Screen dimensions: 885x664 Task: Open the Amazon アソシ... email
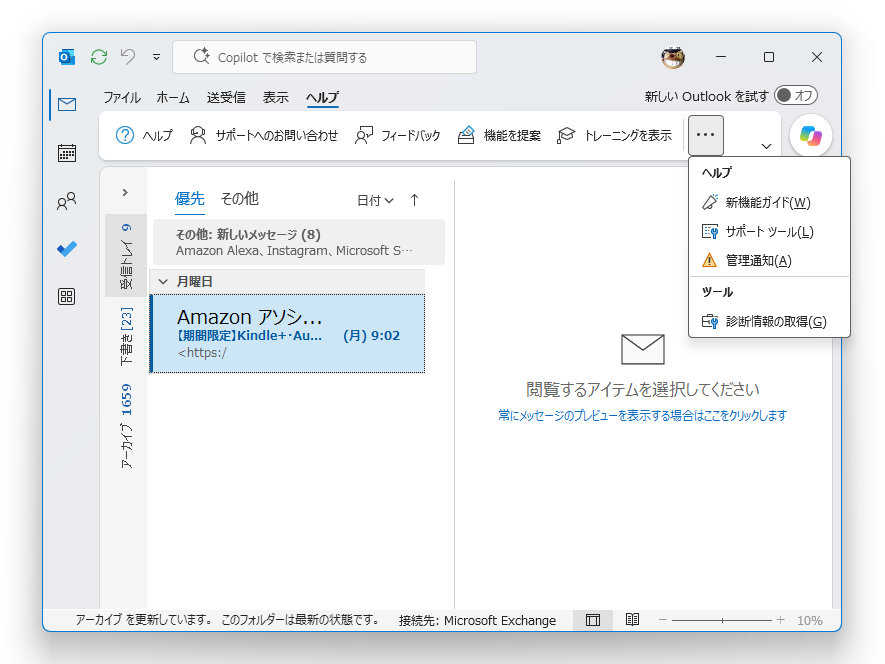[x=288, y=334]
